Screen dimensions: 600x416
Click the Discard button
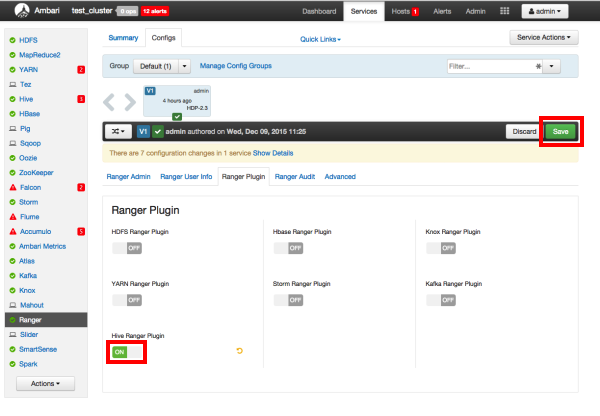(523, 131)
